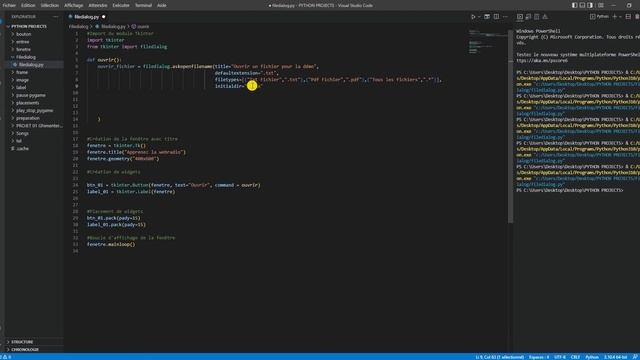
Task: Click the split terminal icon
Action: pyautogui.click(x=628, y=17)
